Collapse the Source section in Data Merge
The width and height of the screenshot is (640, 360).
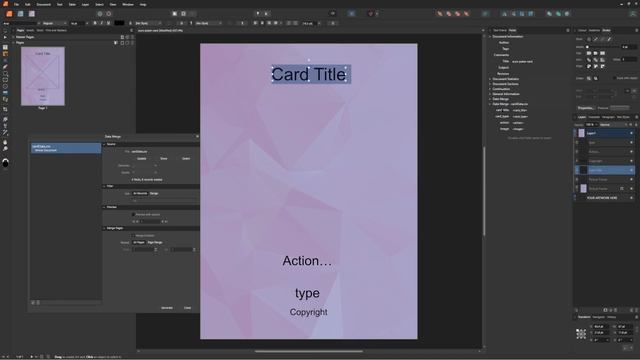pos(104,144)
